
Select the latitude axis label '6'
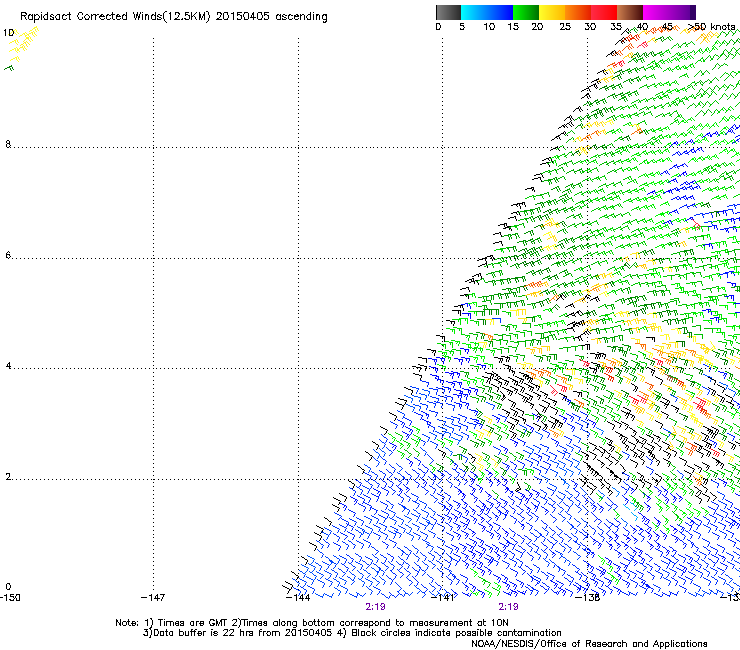coord(8,255)
